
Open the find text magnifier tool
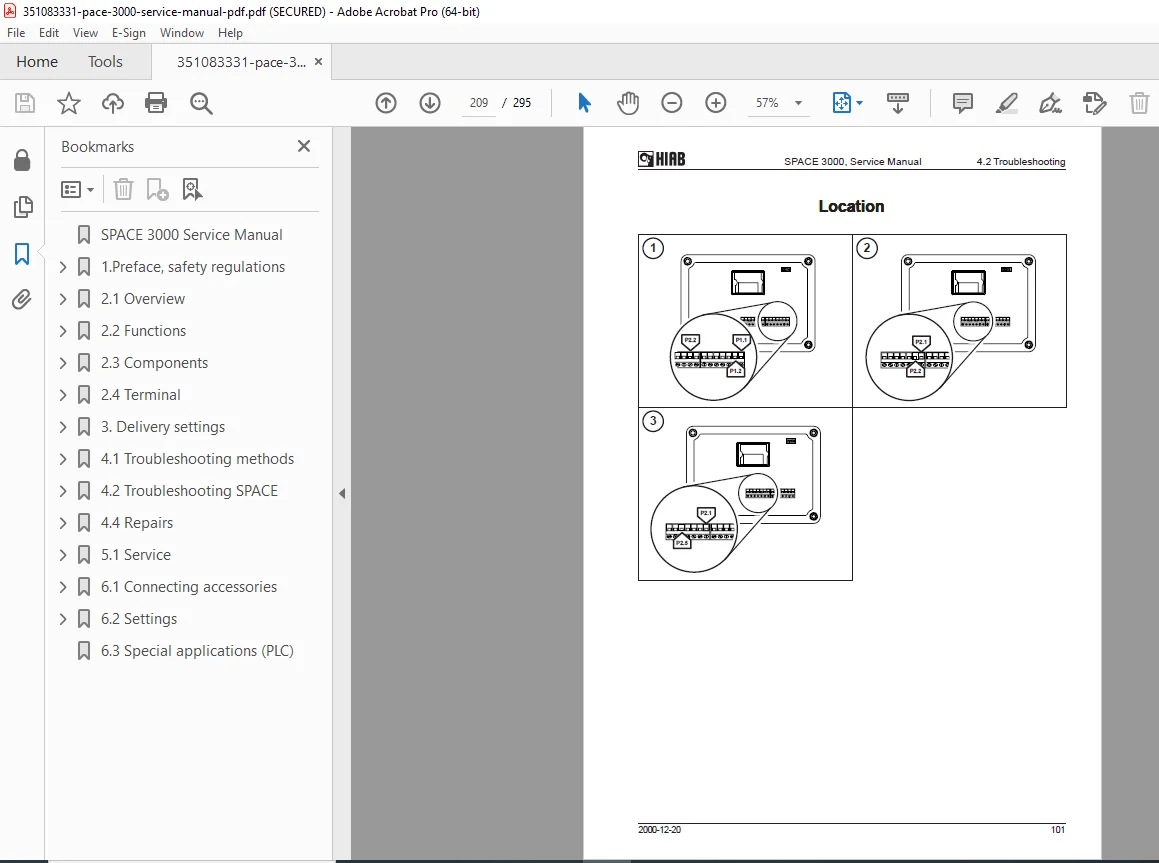coord(201,103)
